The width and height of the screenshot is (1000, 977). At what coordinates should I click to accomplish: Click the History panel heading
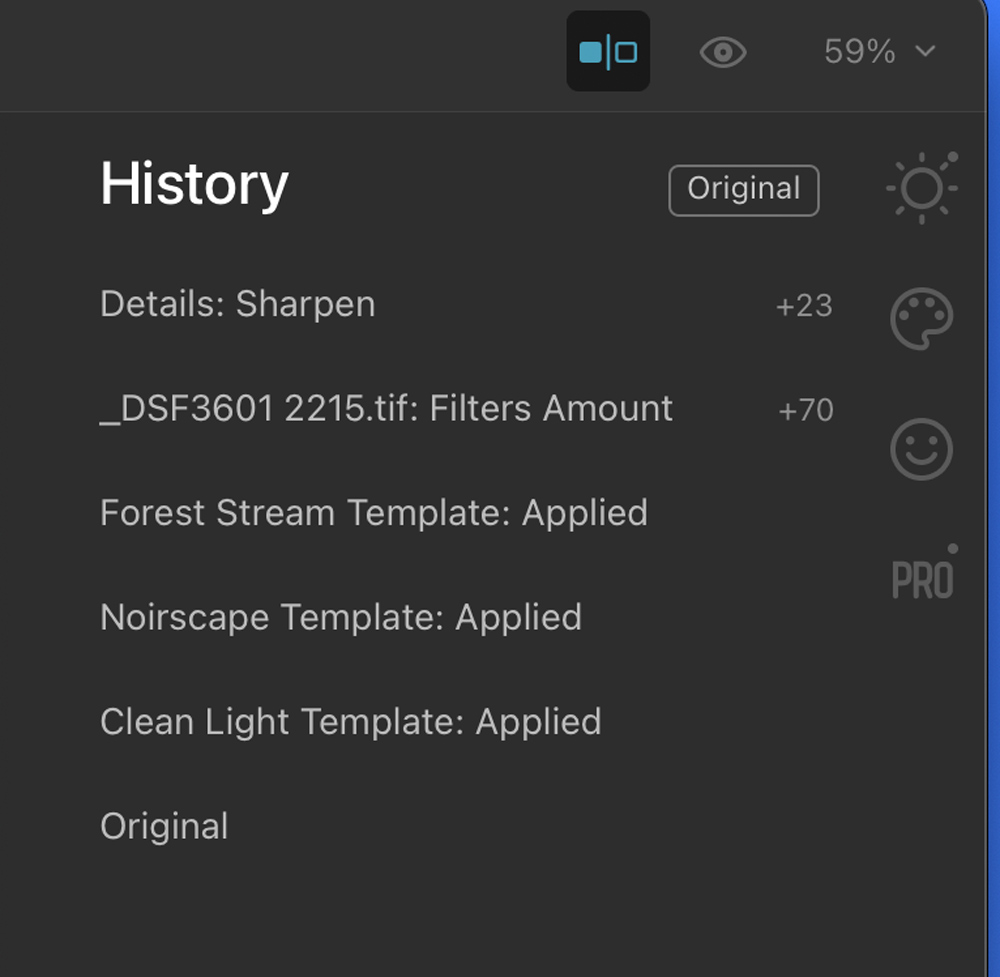tap(194, 185)
